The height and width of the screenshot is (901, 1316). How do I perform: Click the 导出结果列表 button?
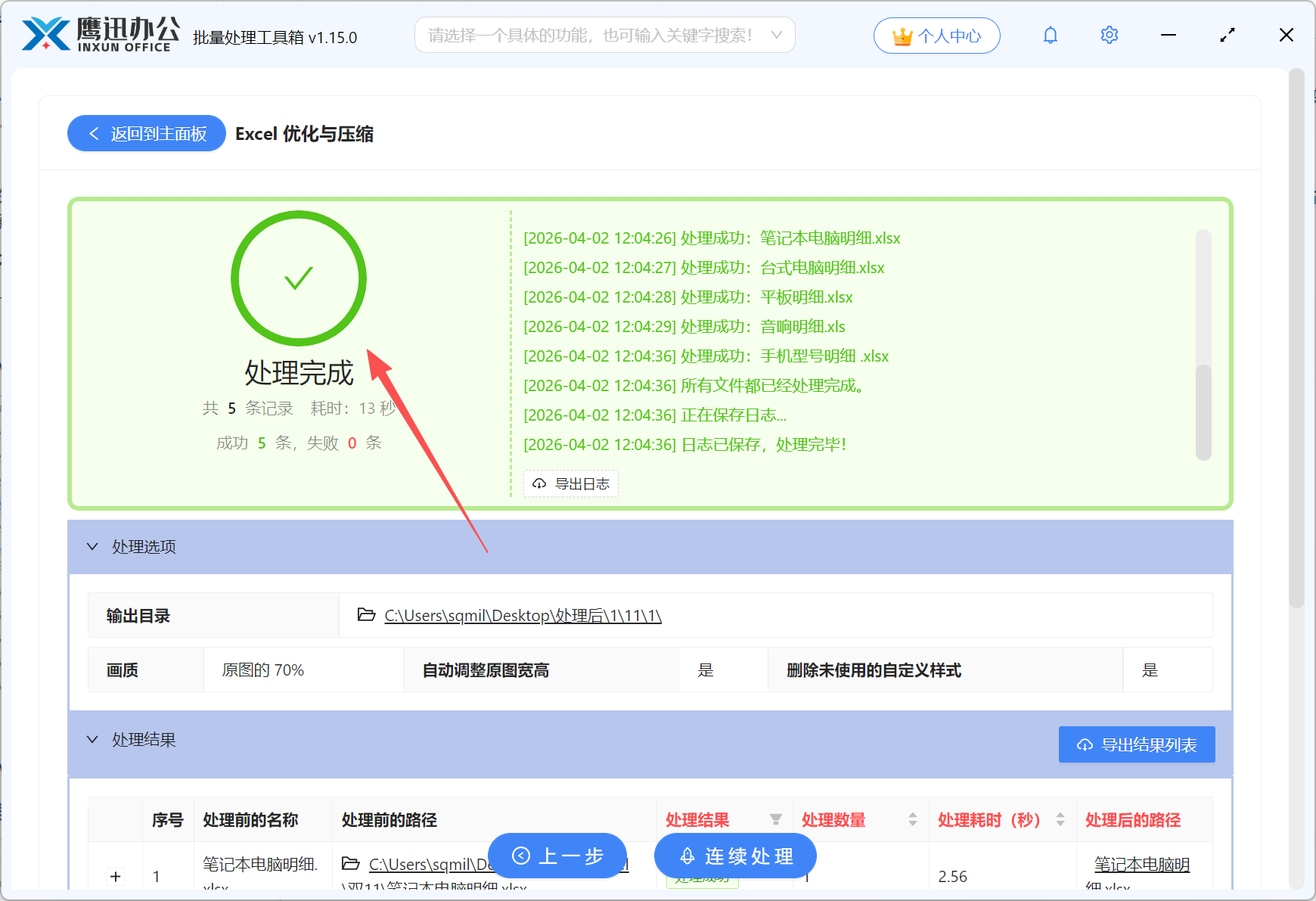coord(1136,744)
